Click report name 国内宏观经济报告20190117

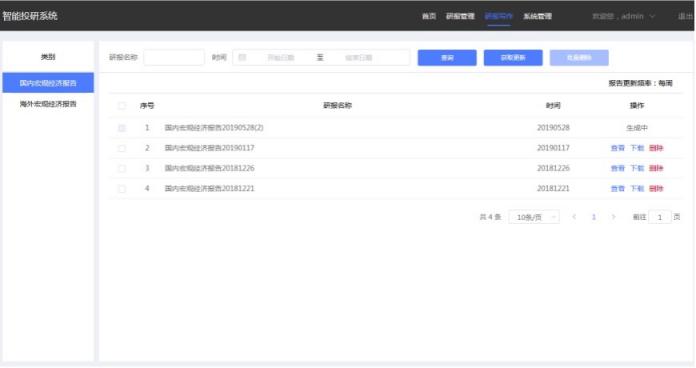click(x=210, y=148)
